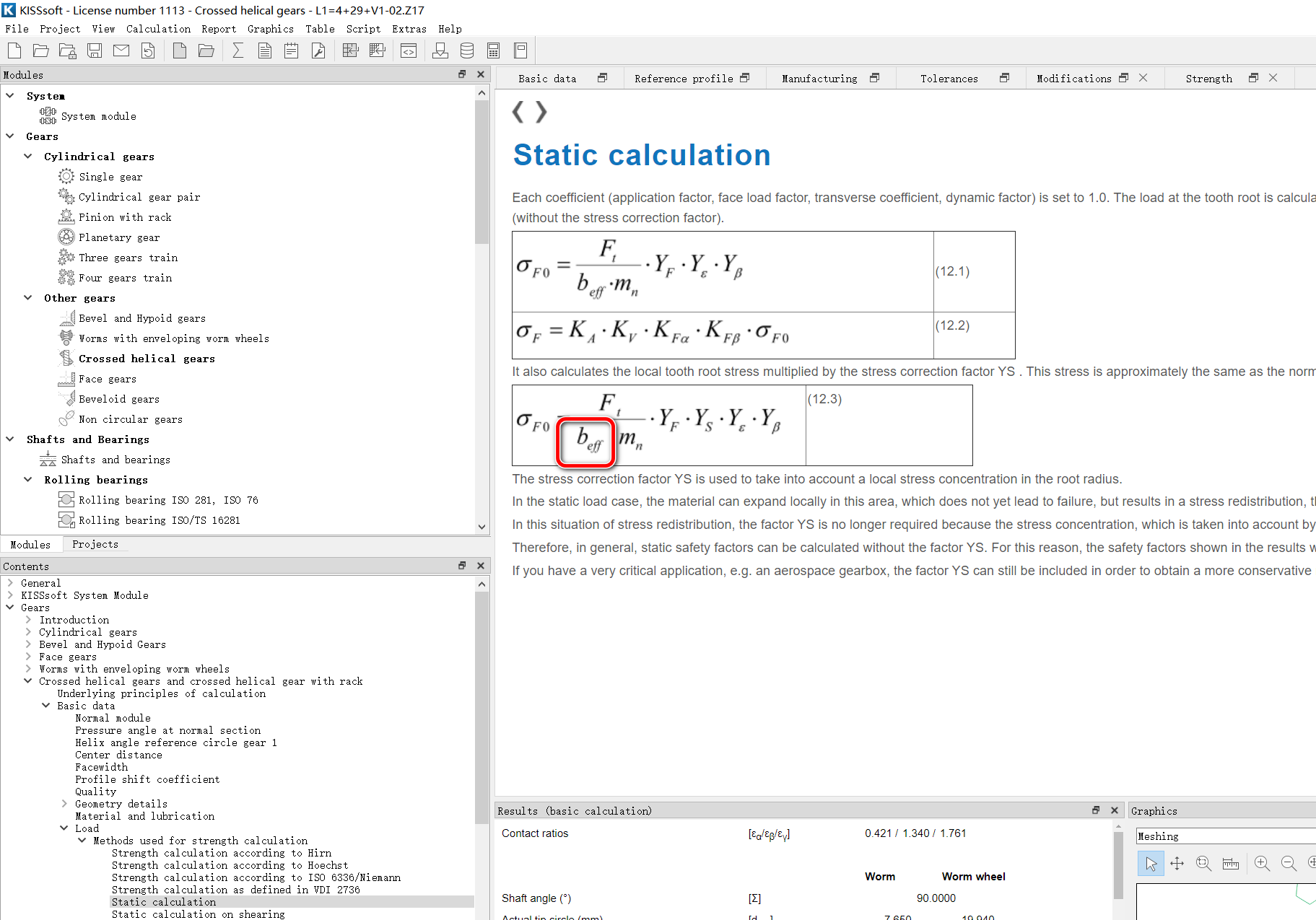The height and width of the screenshot is (920, 1316).
Task: Select the Bevel and Hypoid gears module
Action: tap(142, 318)
